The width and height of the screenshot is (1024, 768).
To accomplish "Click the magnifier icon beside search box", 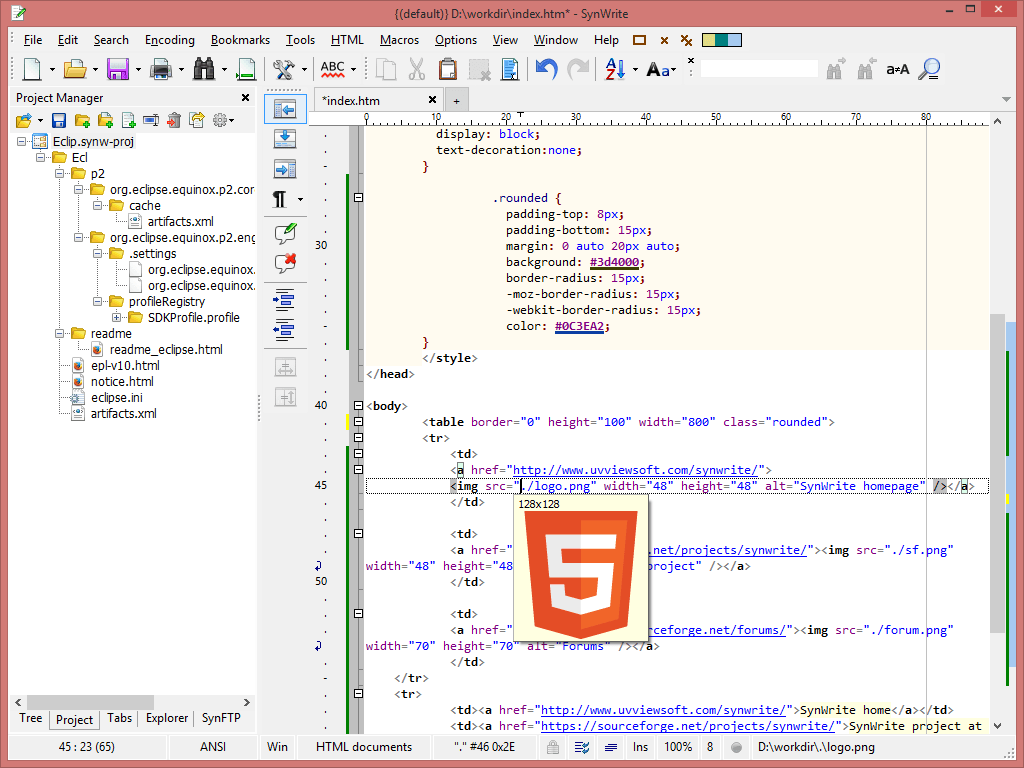I will coord(929,69).
